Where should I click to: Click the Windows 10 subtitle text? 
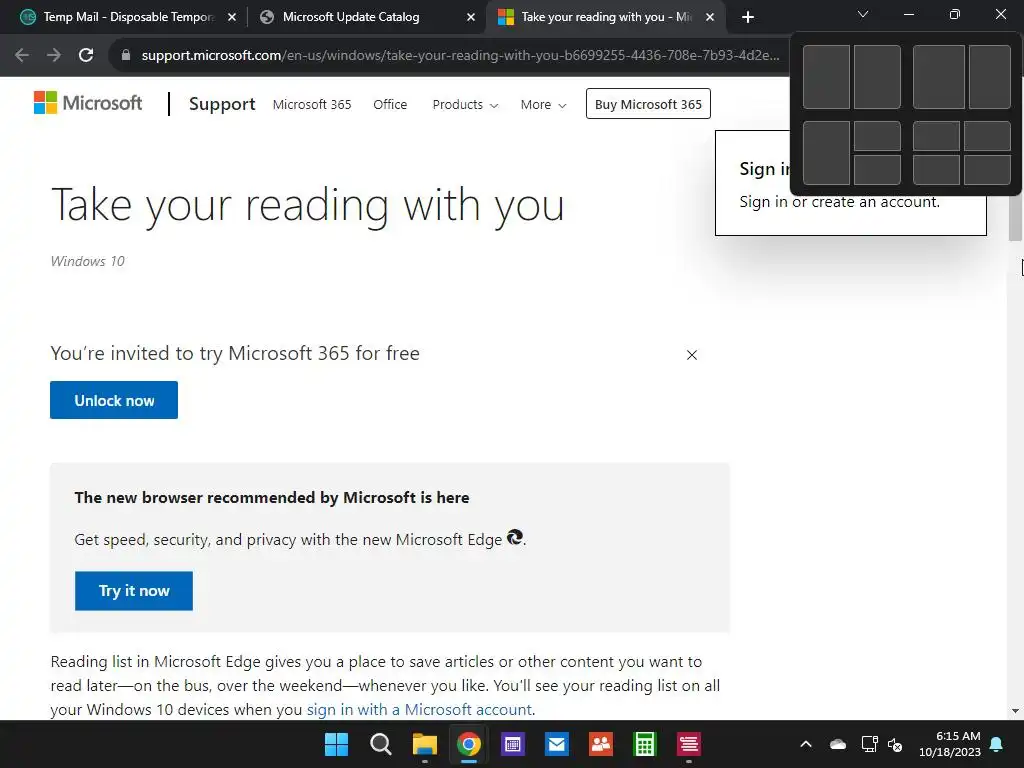point(88,261)
